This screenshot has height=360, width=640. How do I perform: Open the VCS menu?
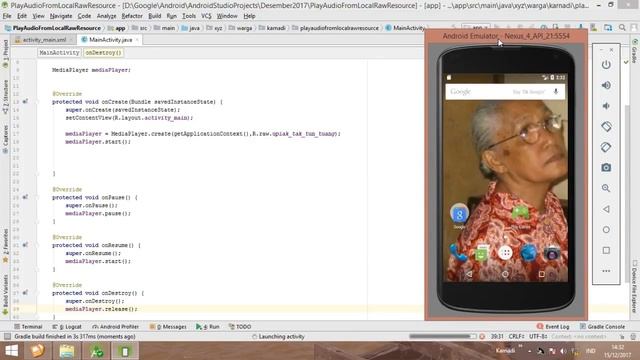click(206, 16)
